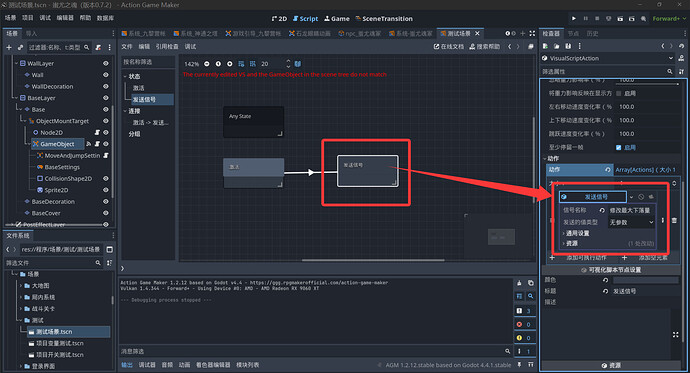Open the object history in Inspector

coord(681,46)
